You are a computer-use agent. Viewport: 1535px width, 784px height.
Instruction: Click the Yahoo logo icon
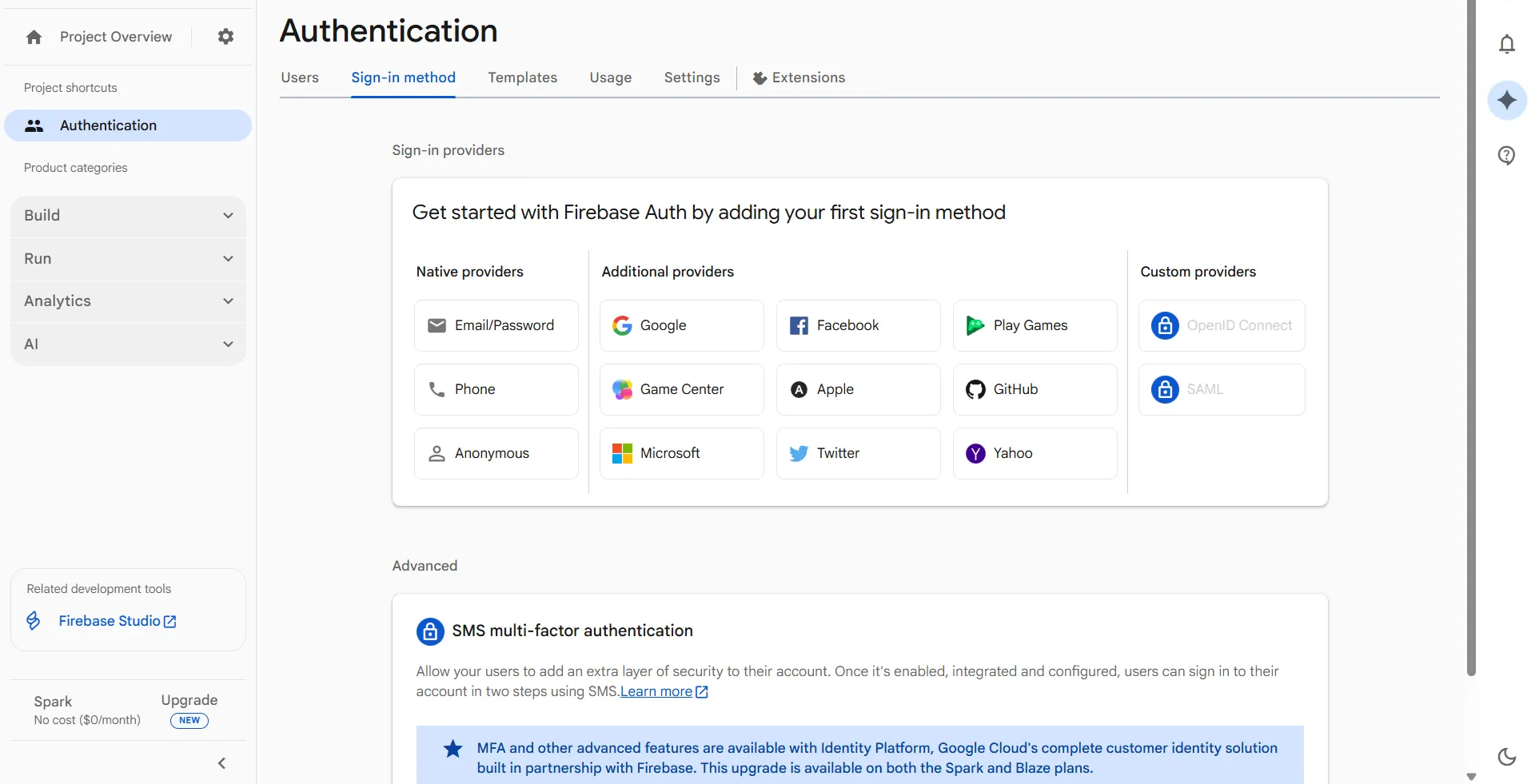coord(975,453)
